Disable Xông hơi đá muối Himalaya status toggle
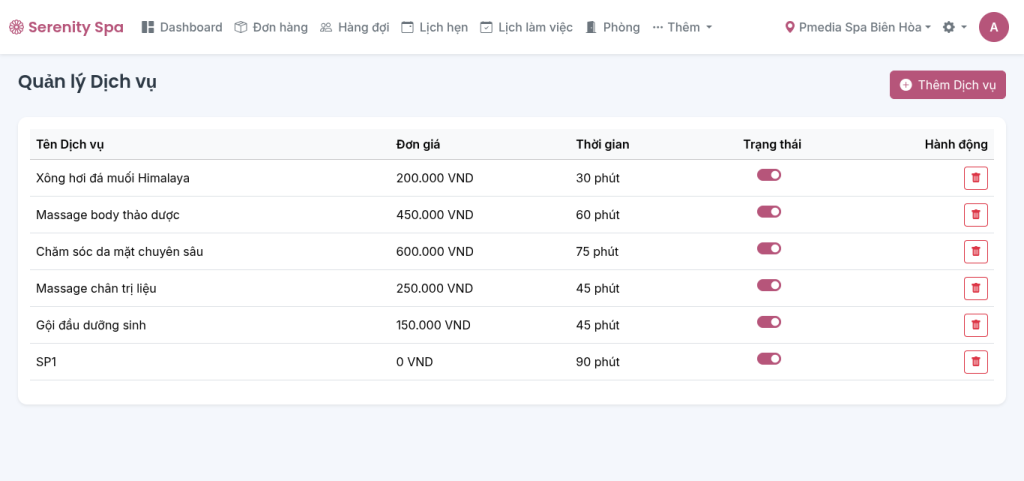Image resolution: width=1024 pixels, height=481 pixels. coord(768,175)
